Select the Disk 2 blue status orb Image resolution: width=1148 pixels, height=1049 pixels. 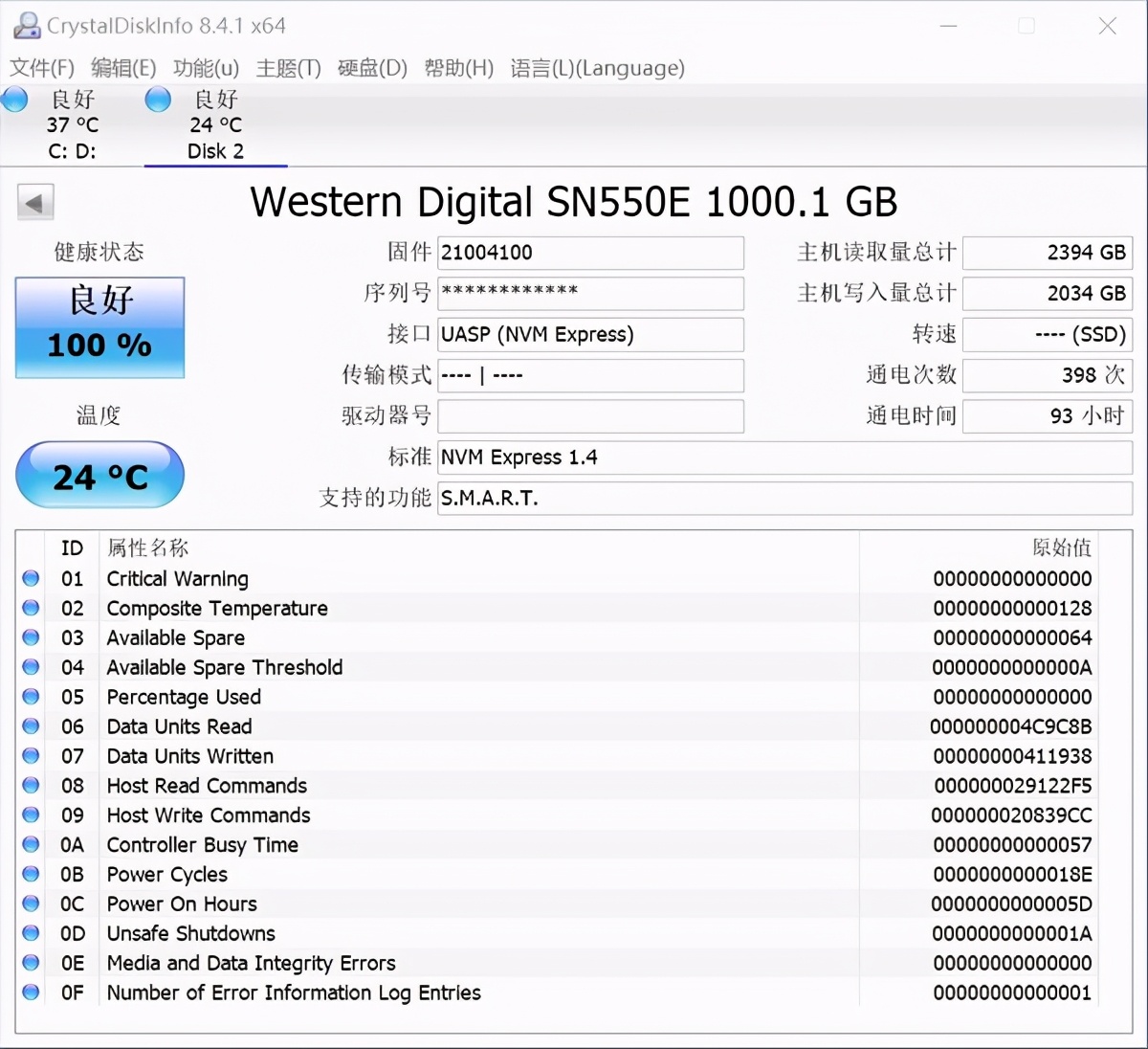pyautogui.click(x=158, y=99)
